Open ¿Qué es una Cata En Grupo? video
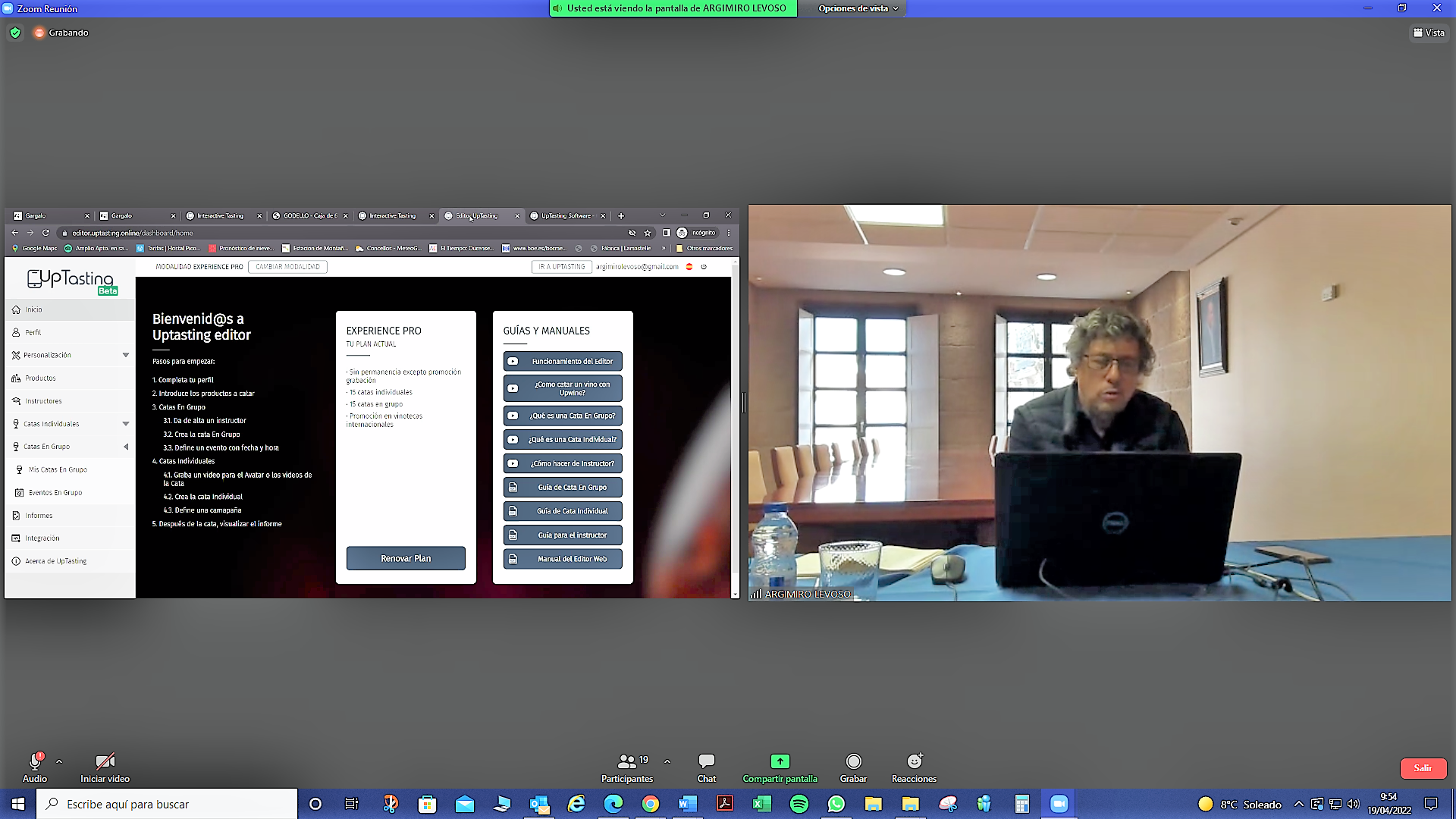This screenshot has width=1456, height=819. pyautogui.click(x=563, y=416)
